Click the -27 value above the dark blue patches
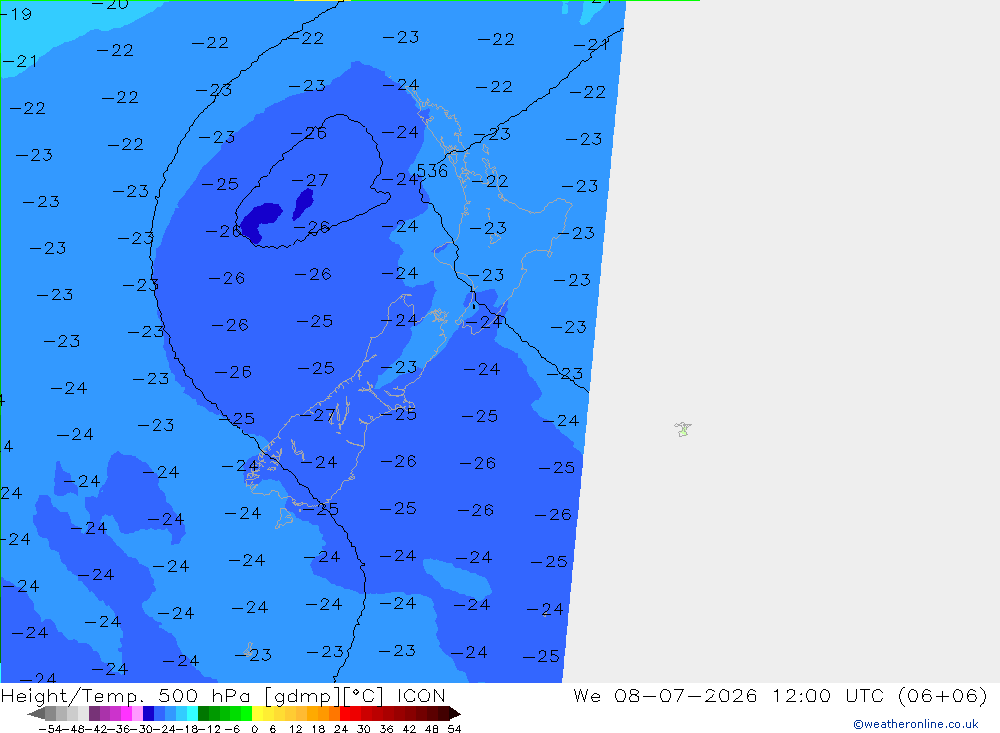Screen dimensions: 1000x733 (309, 181)
